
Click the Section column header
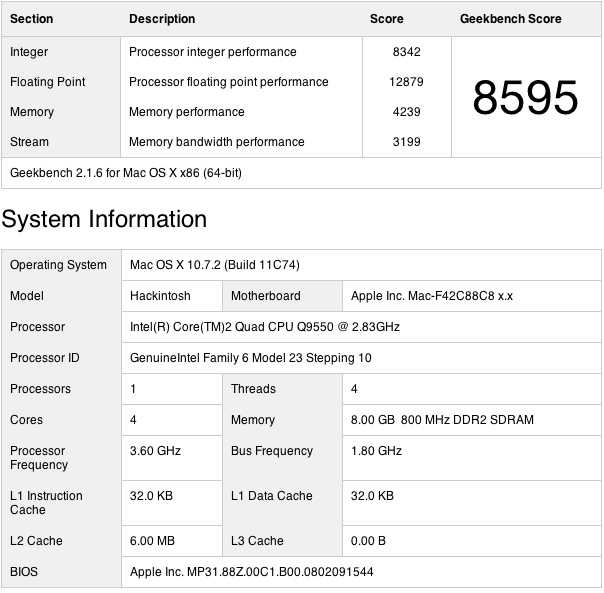(x=31, y=19)
